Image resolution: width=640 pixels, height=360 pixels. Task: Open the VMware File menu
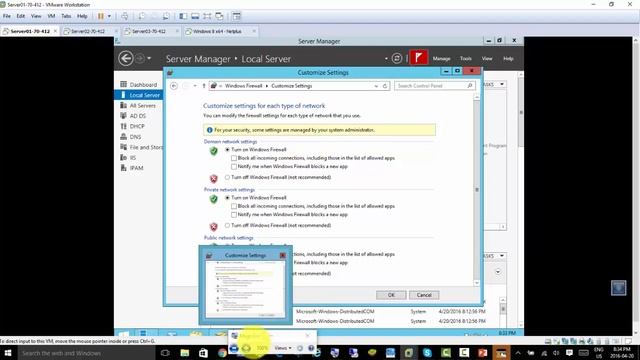point(7,16)
